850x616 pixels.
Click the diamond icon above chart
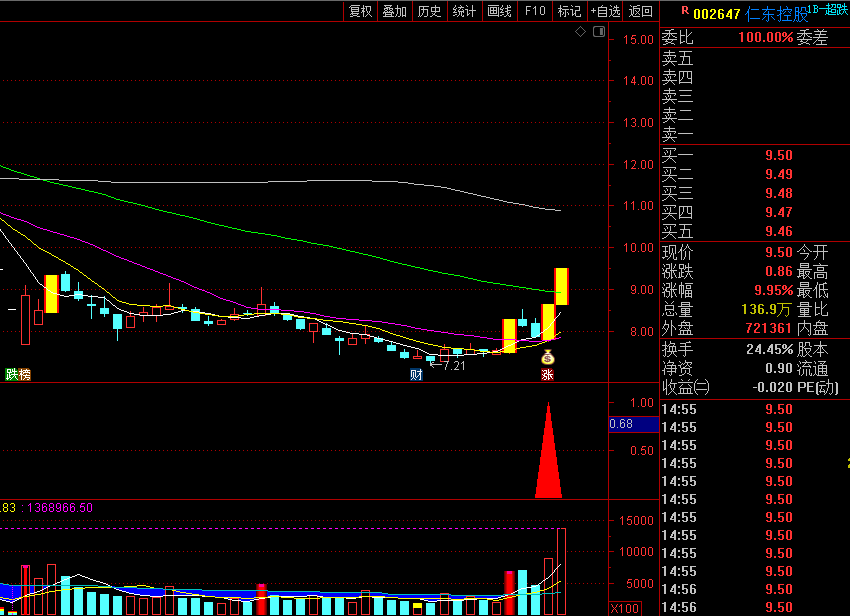581,32
